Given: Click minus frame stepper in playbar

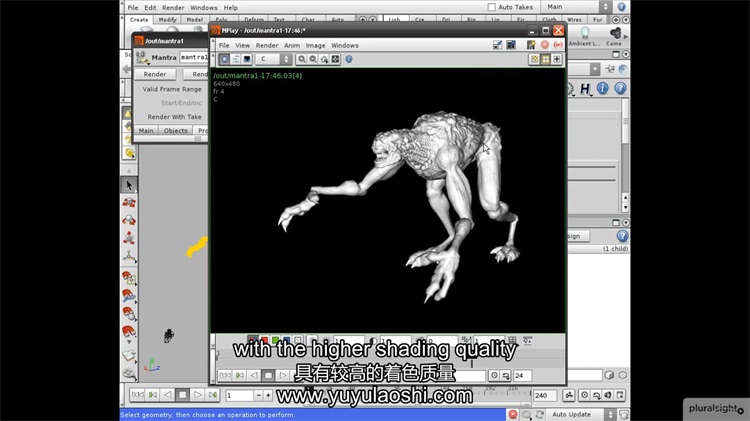Looking at the screenshot, I should tap(259, 395).
